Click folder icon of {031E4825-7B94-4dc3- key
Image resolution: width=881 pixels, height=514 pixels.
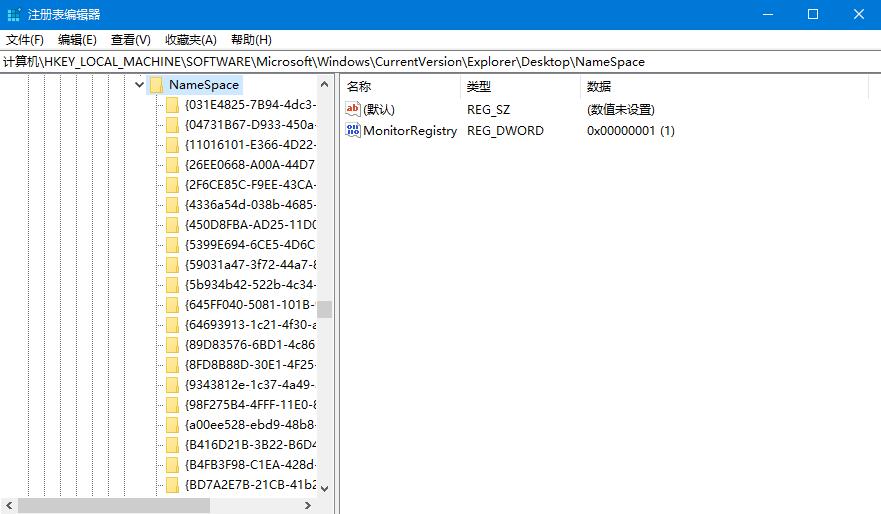(x=172, y=105)
